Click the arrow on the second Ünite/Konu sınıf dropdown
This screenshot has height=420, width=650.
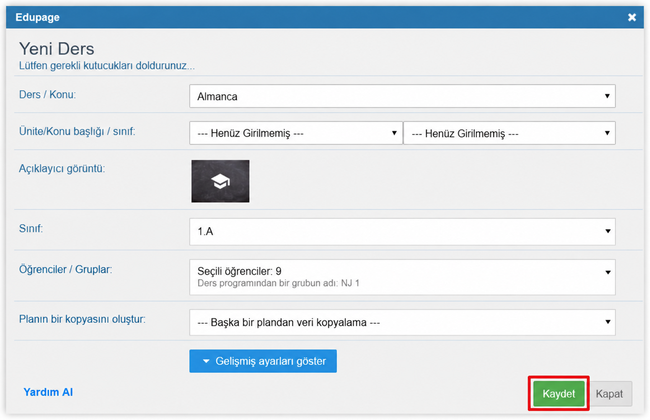pos(607,133)
